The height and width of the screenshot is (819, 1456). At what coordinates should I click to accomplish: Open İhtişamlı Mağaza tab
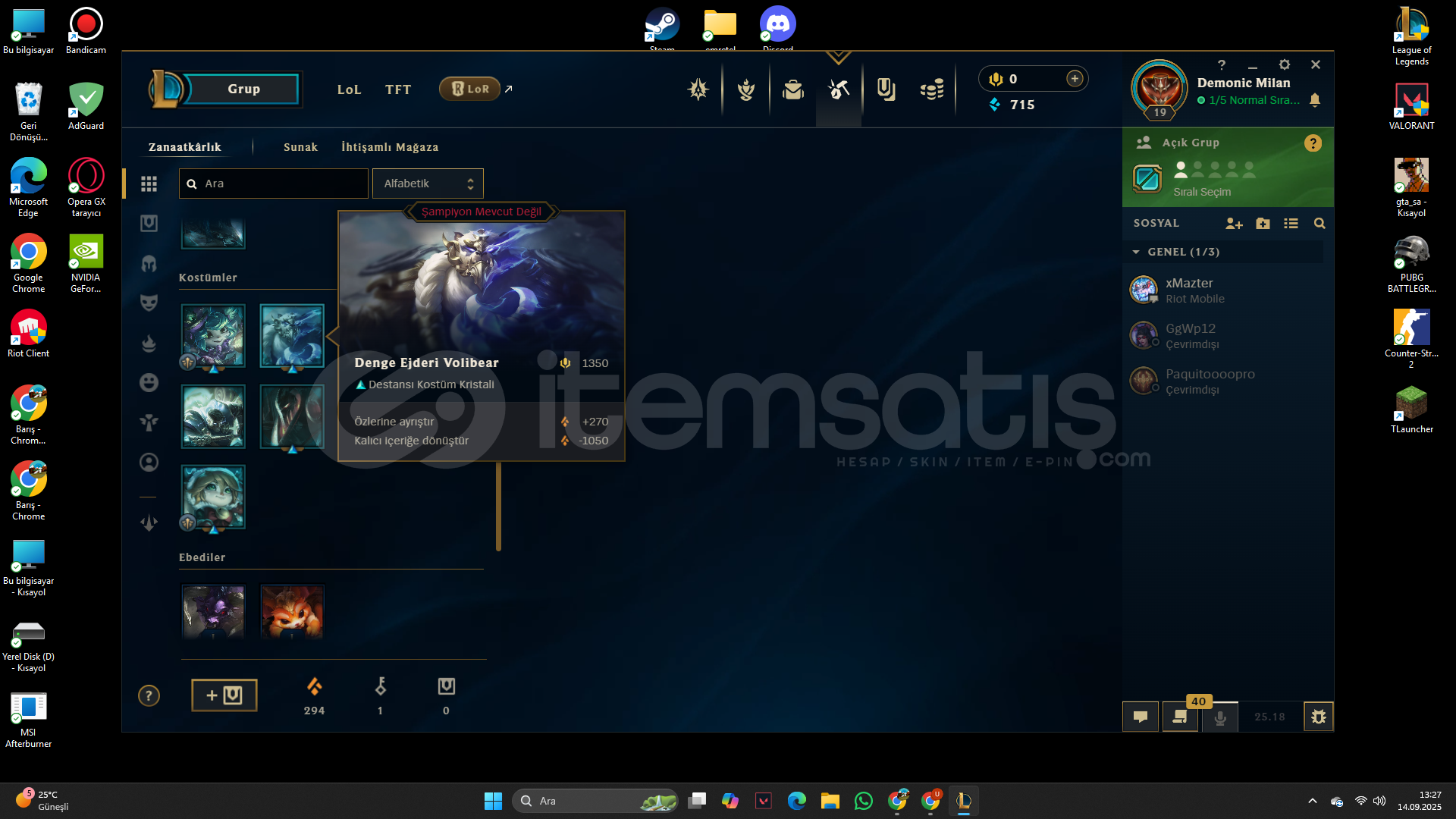pos(390,147)
